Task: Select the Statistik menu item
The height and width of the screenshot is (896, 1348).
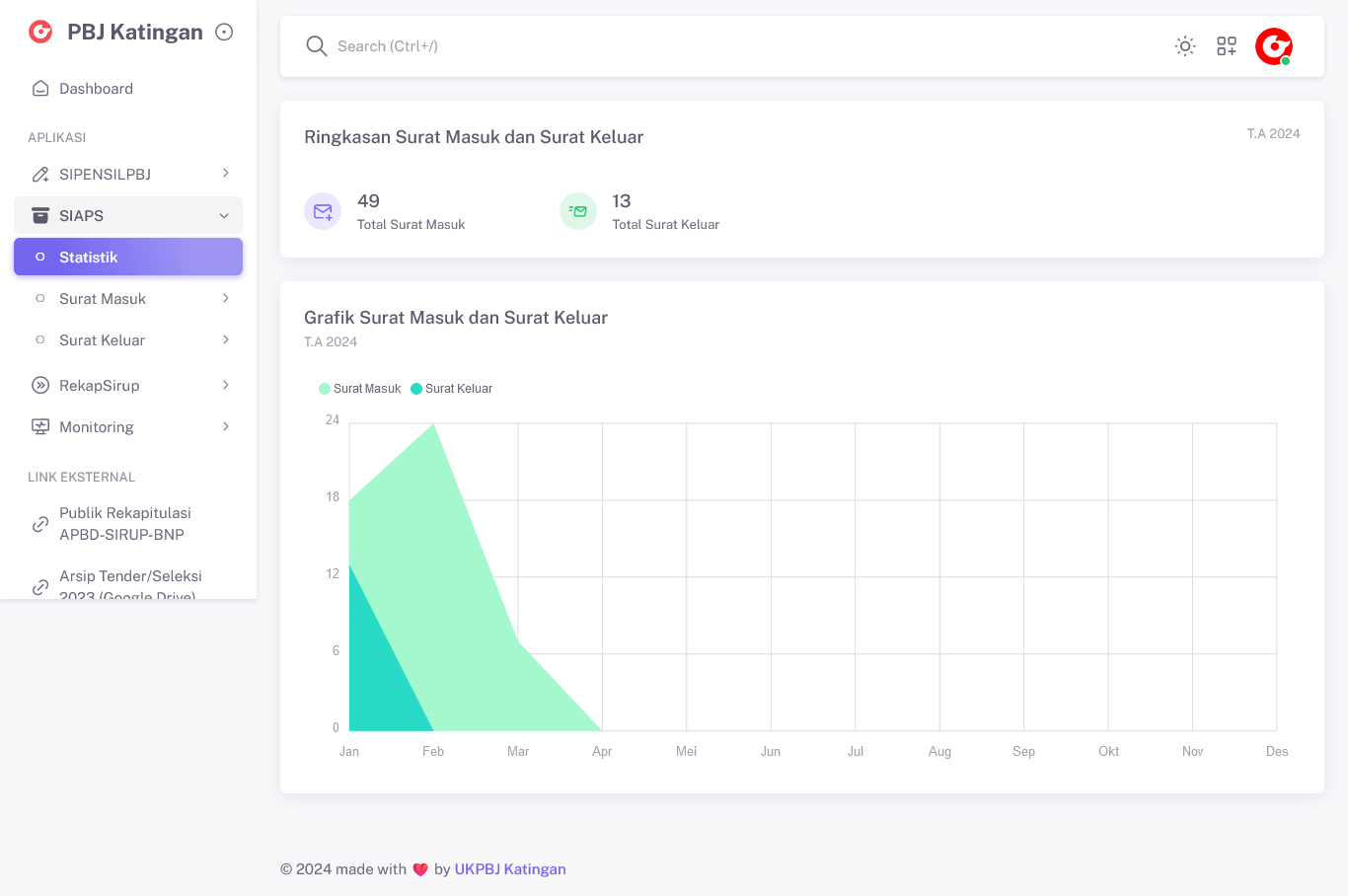Action: coord(128,257)
